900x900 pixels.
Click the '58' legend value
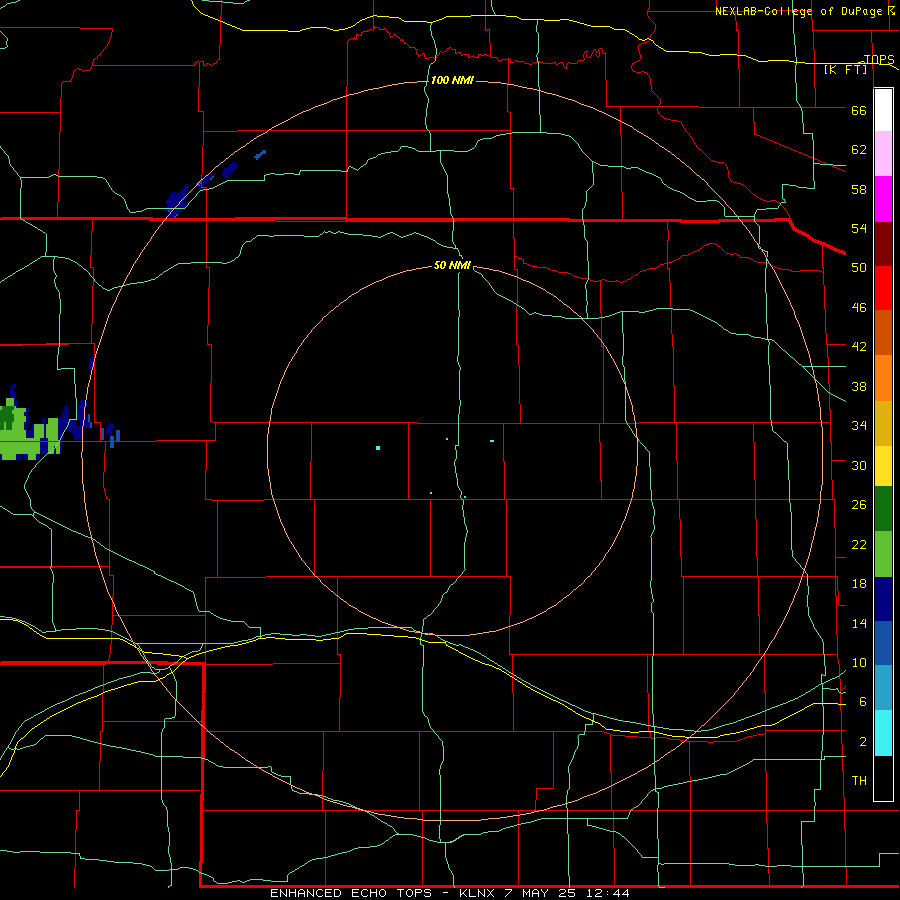[x=859, y=189]
